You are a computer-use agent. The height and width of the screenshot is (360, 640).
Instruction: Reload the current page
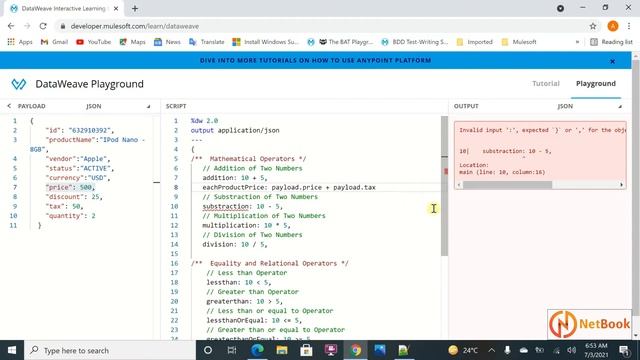pyautogui.click(x=43, y=26)
